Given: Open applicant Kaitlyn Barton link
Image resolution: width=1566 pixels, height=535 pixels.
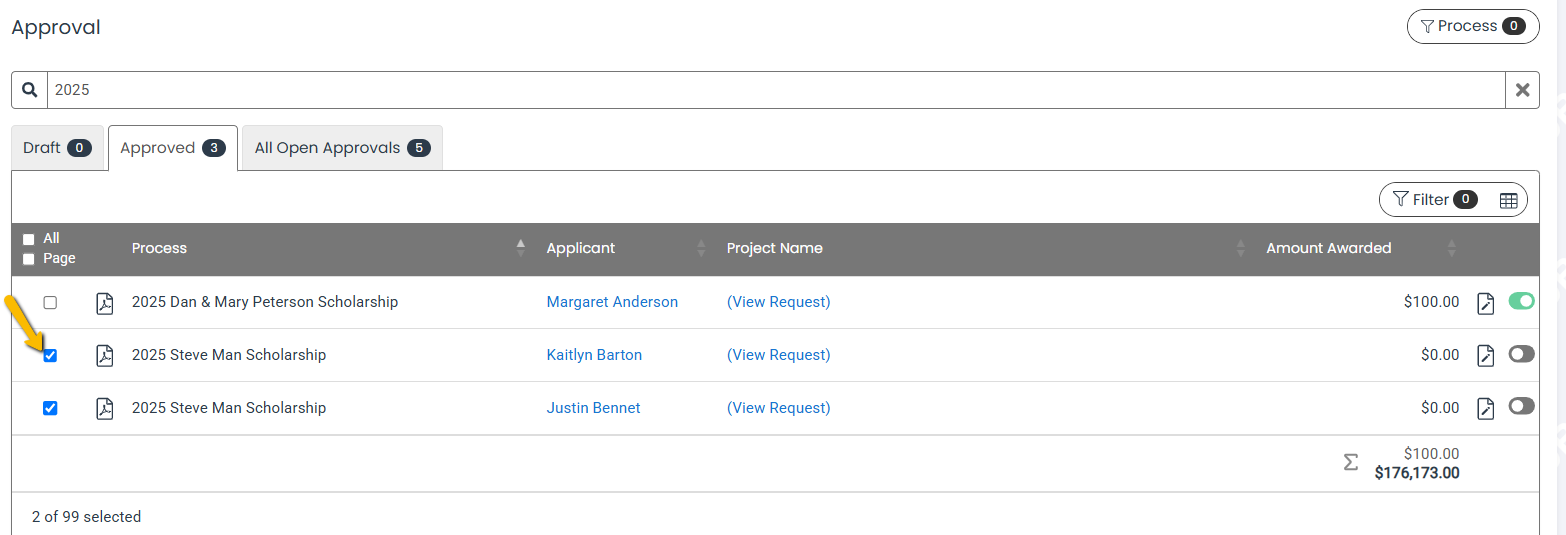Looking at the screenshot, I should pyautogui.click(x=594, y=355).
